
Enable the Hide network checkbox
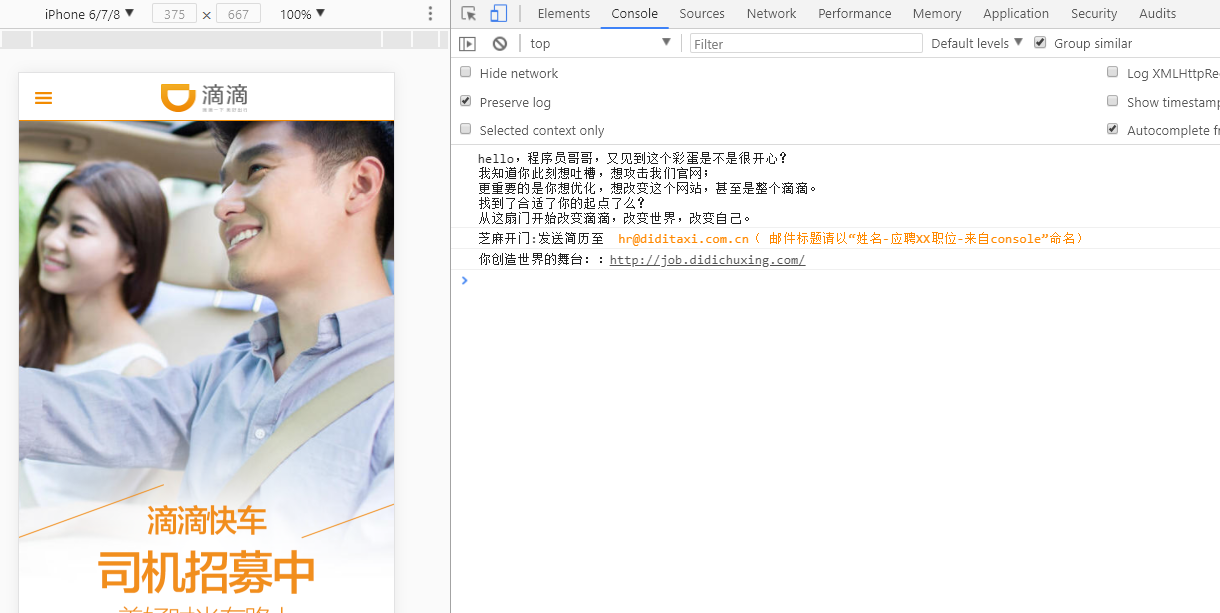(x=465, y=71)
